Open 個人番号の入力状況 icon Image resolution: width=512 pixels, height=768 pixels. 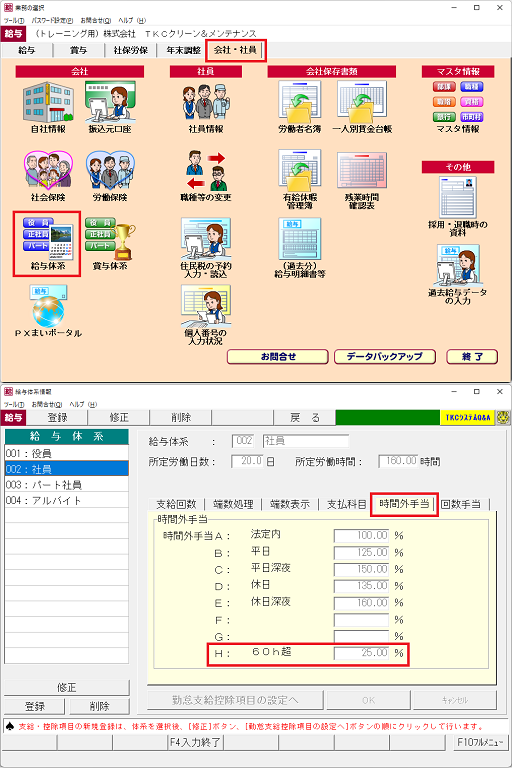click(x=206, y=308)
